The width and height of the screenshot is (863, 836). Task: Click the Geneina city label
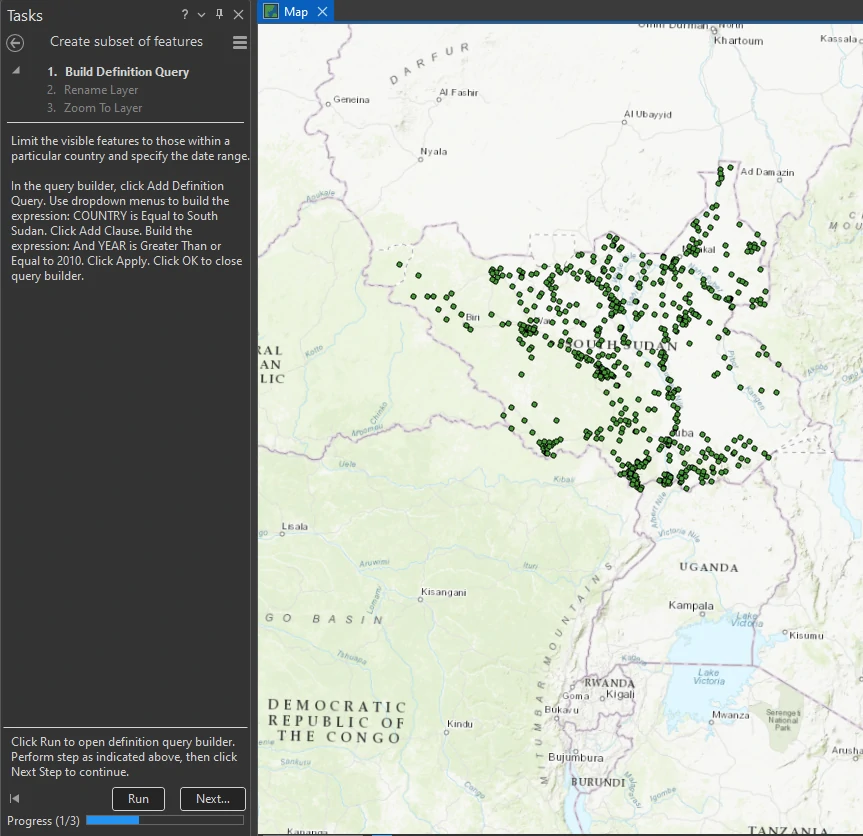[351, 100]
